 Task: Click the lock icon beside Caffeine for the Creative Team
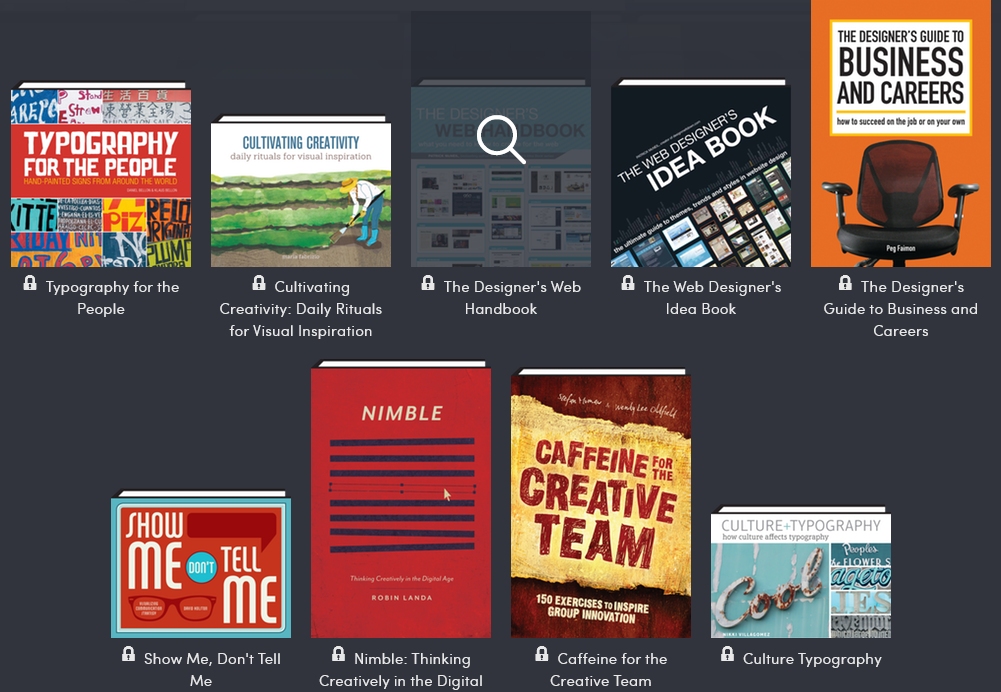point(542,654)
